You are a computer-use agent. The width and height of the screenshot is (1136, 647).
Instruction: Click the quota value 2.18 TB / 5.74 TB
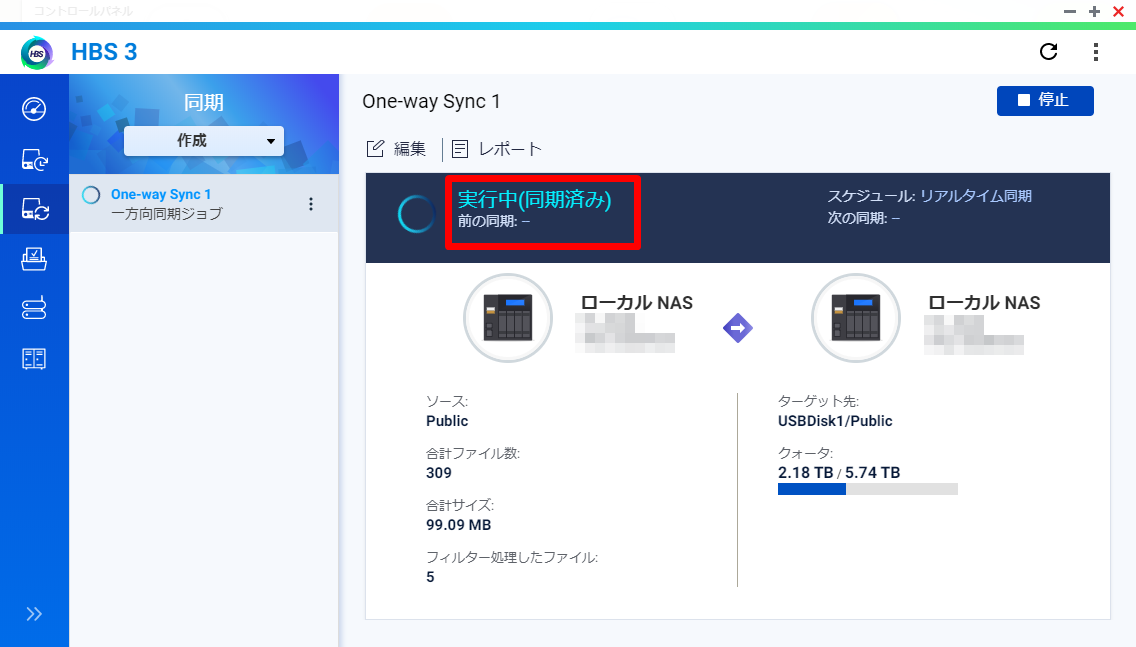[839, 473]
